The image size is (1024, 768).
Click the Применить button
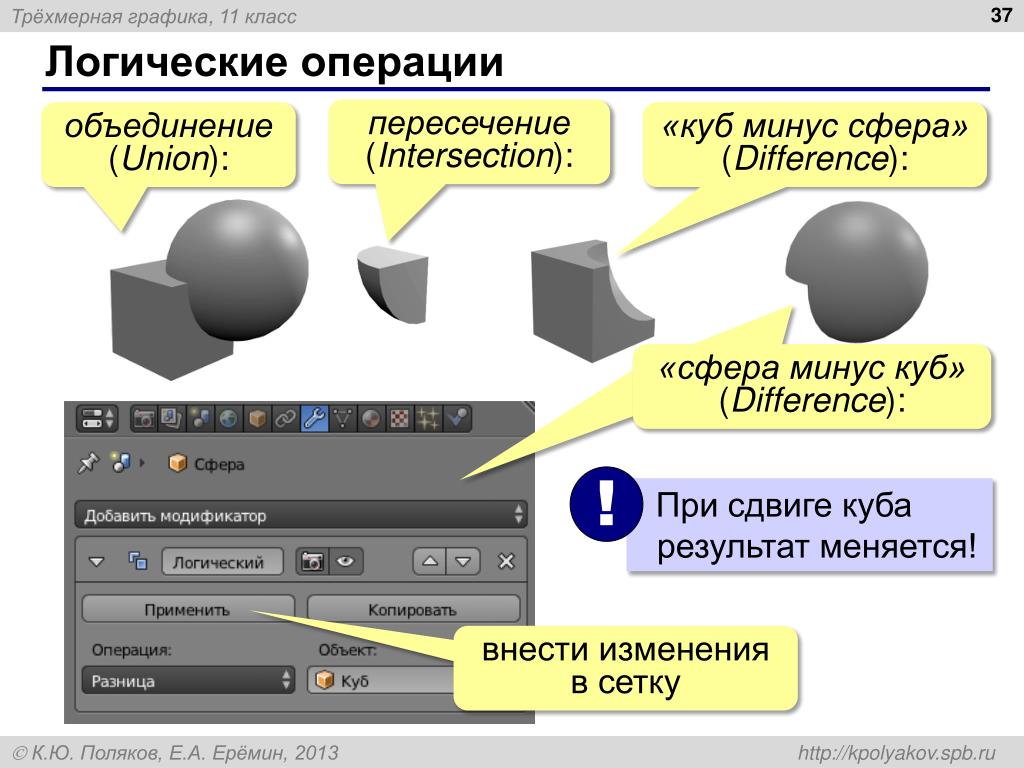pos(188,609)
